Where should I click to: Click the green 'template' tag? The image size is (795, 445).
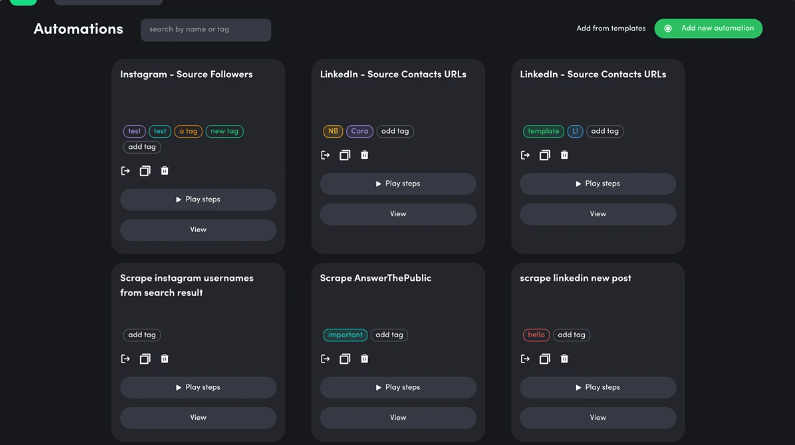click(x=543, y=131)
